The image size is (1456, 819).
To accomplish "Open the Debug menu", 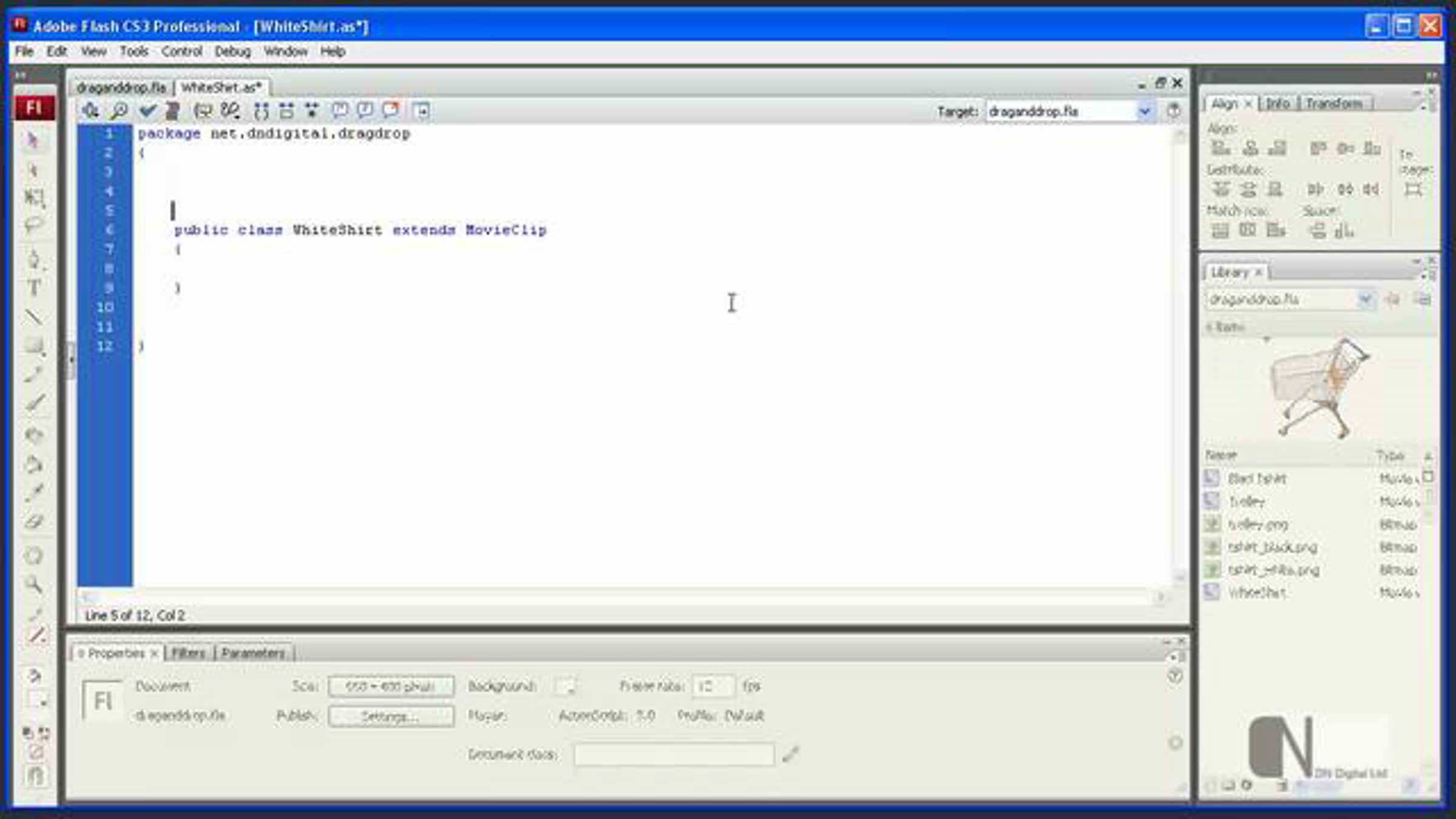I will [232, 52].
